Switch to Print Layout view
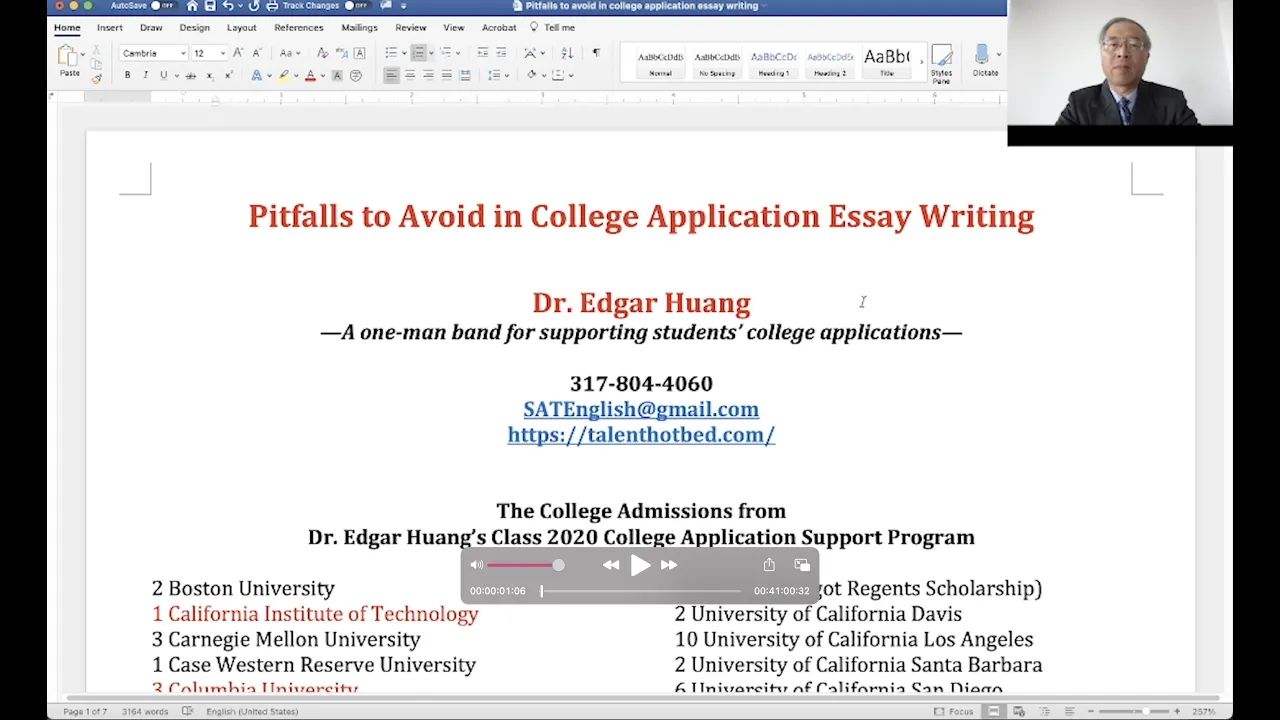This screenshot has width=1280, height=720. (x=994, y=711)
